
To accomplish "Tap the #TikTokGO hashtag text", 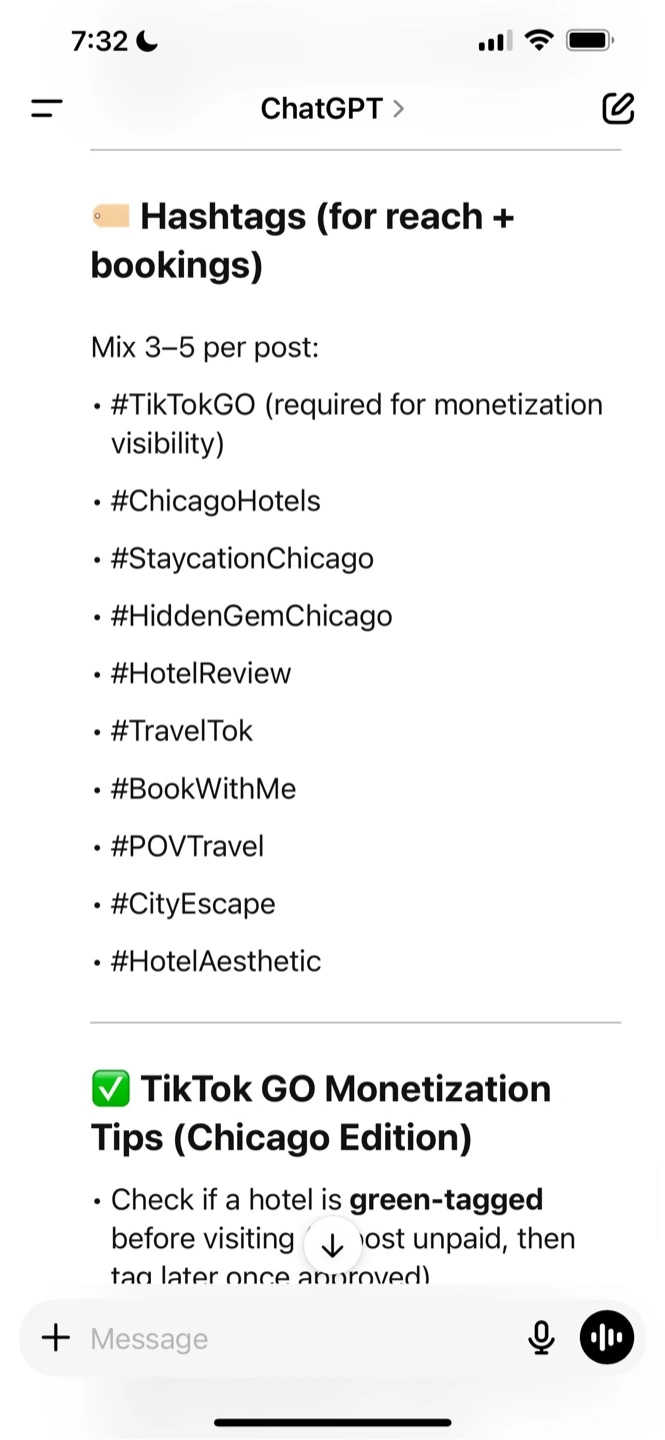I will point(184,405).
